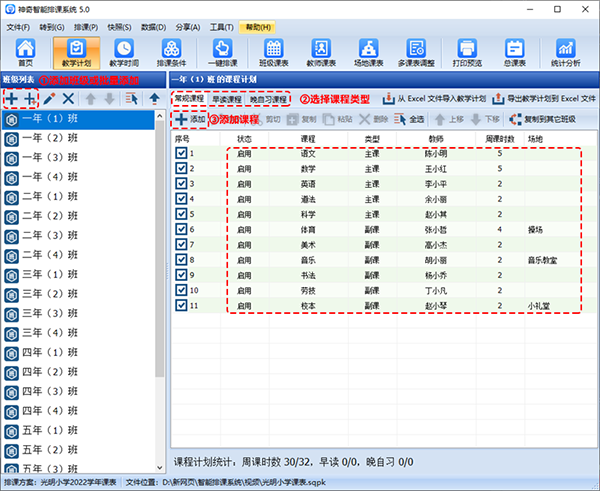Screen dimensions: 600x491
Task: Click the pencil edit icon in class list
Action: coord(48,98)
